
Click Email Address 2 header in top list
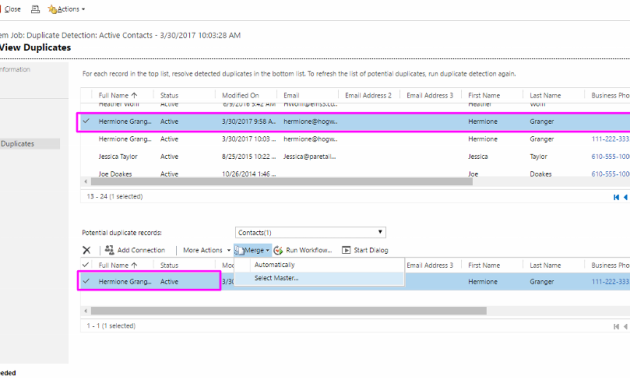368,95
